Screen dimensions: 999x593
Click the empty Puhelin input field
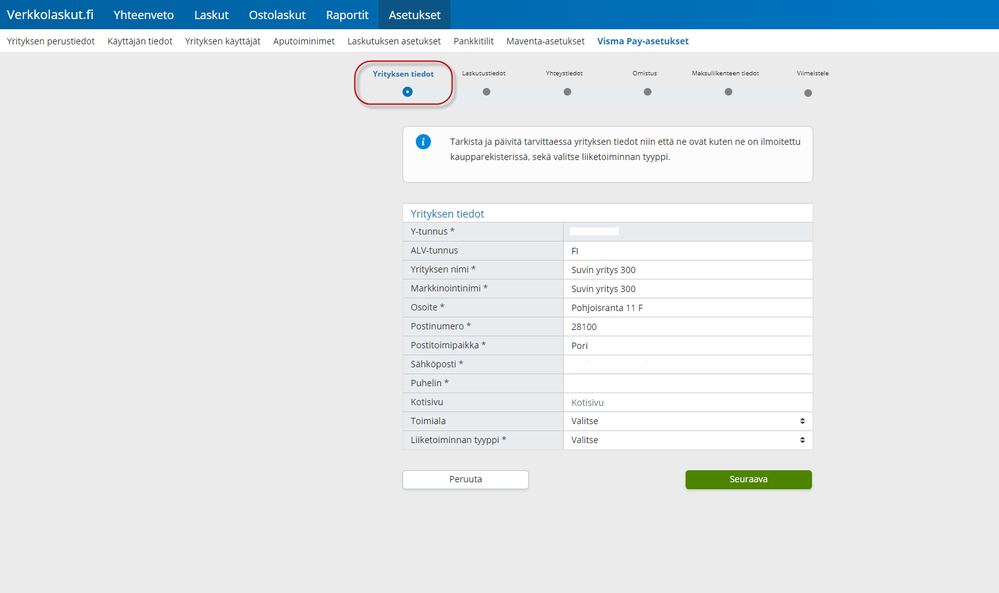(688, 383)
